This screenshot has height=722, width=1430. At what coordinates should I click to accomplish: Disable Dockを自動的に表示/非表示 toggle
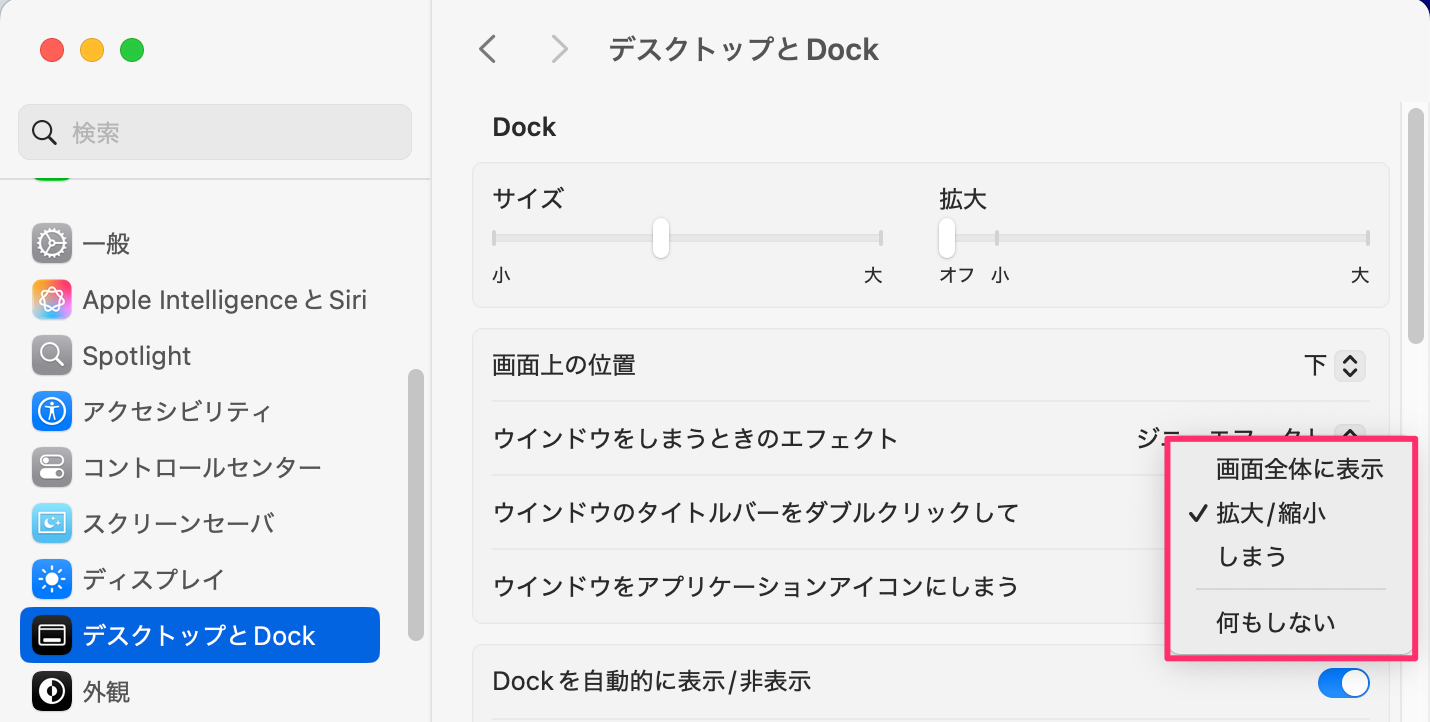[1345, 683]
